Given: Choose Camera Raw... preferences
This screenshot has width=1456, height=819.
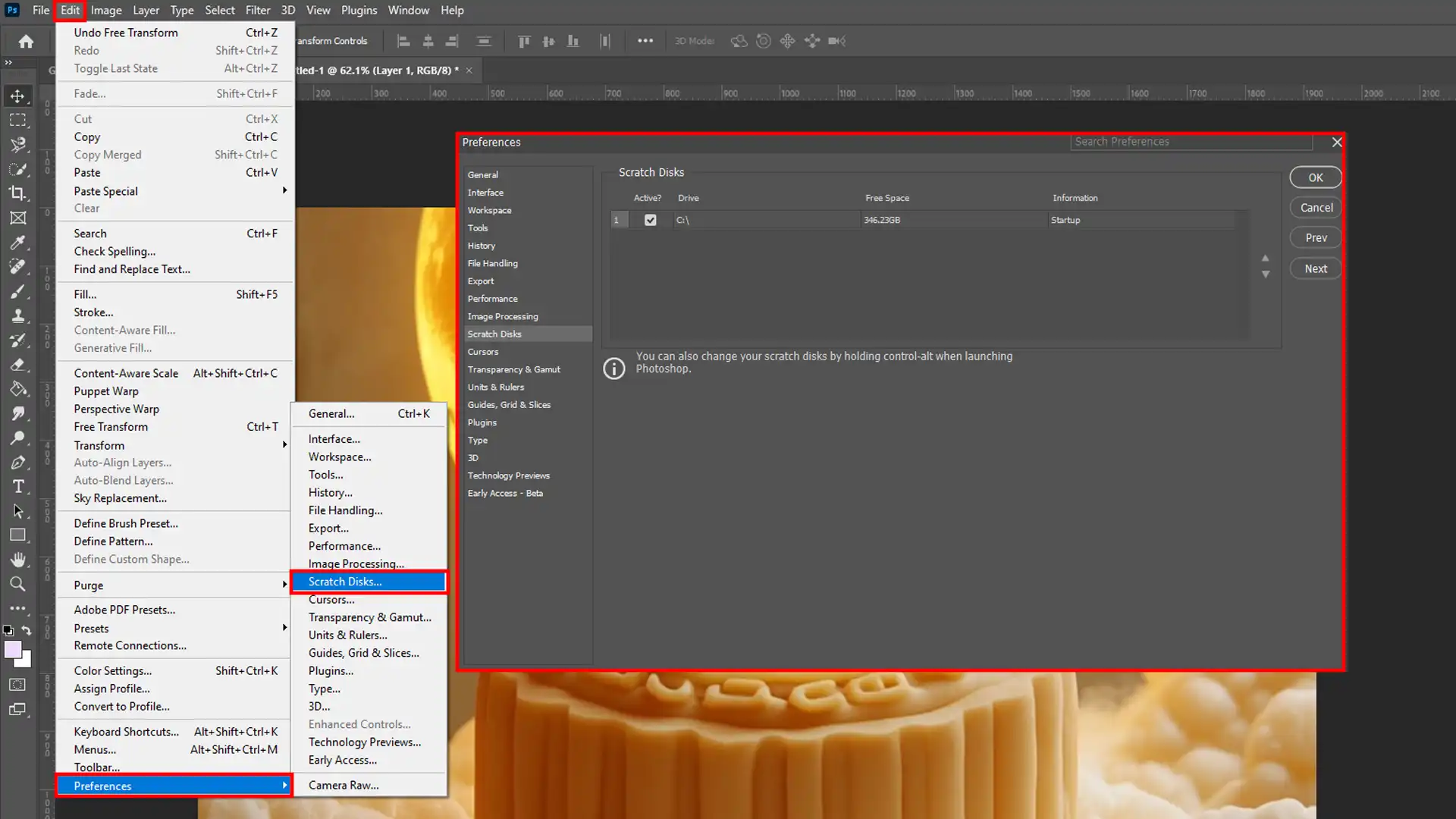Looking at the screenshot, I should pos(369,785).
